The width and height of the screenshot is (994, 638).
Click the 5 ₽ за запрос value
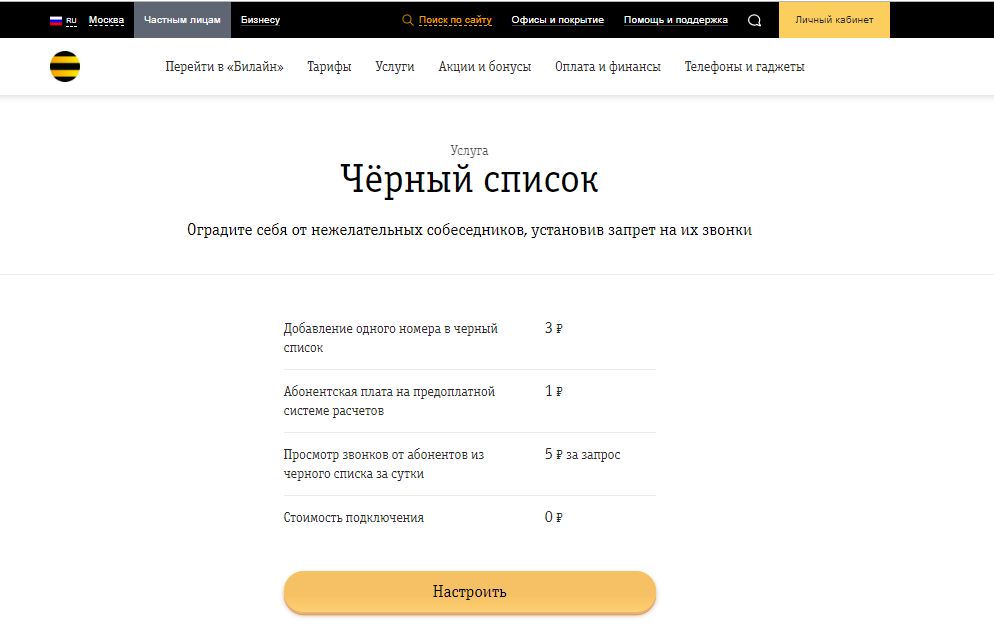tap(583, 454)
